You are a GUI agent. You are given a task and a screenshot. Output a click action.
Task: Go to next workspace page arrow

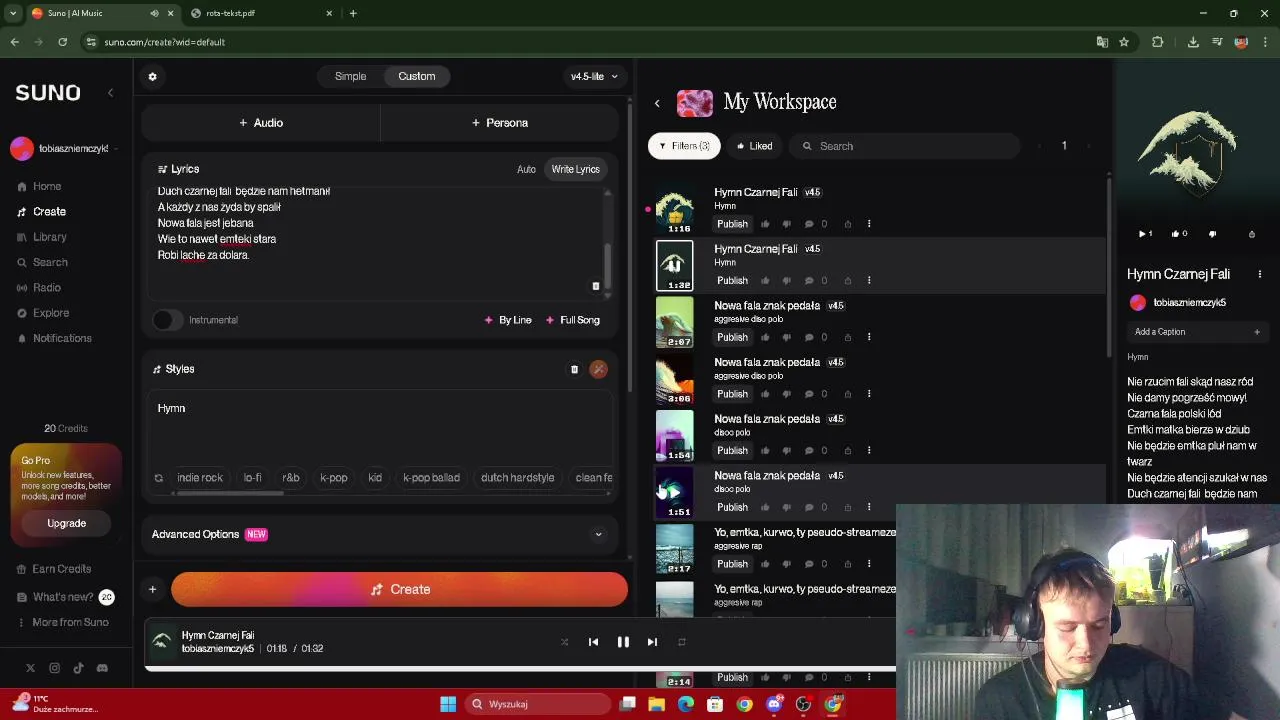coord(1089,146)
